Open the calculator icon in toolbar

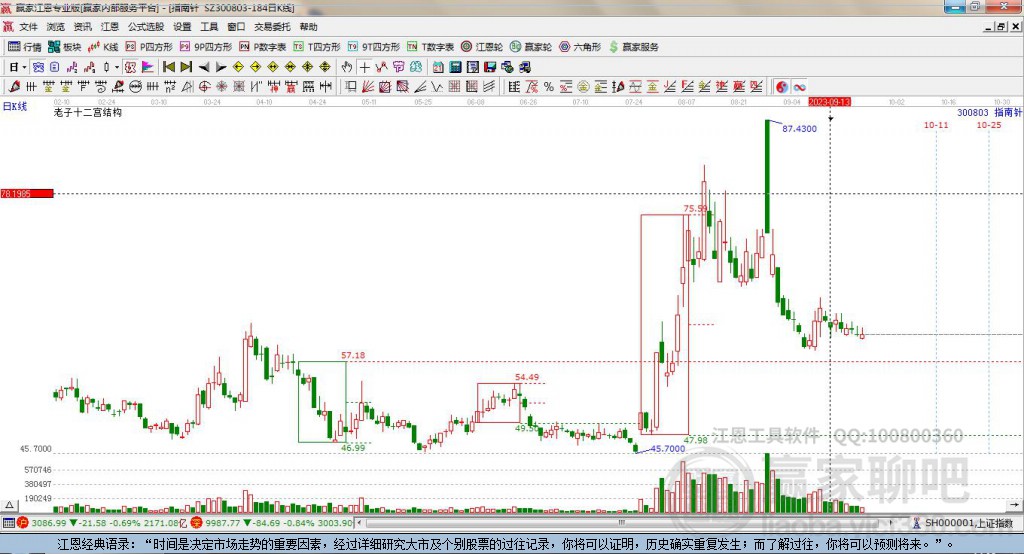point(456,67)
